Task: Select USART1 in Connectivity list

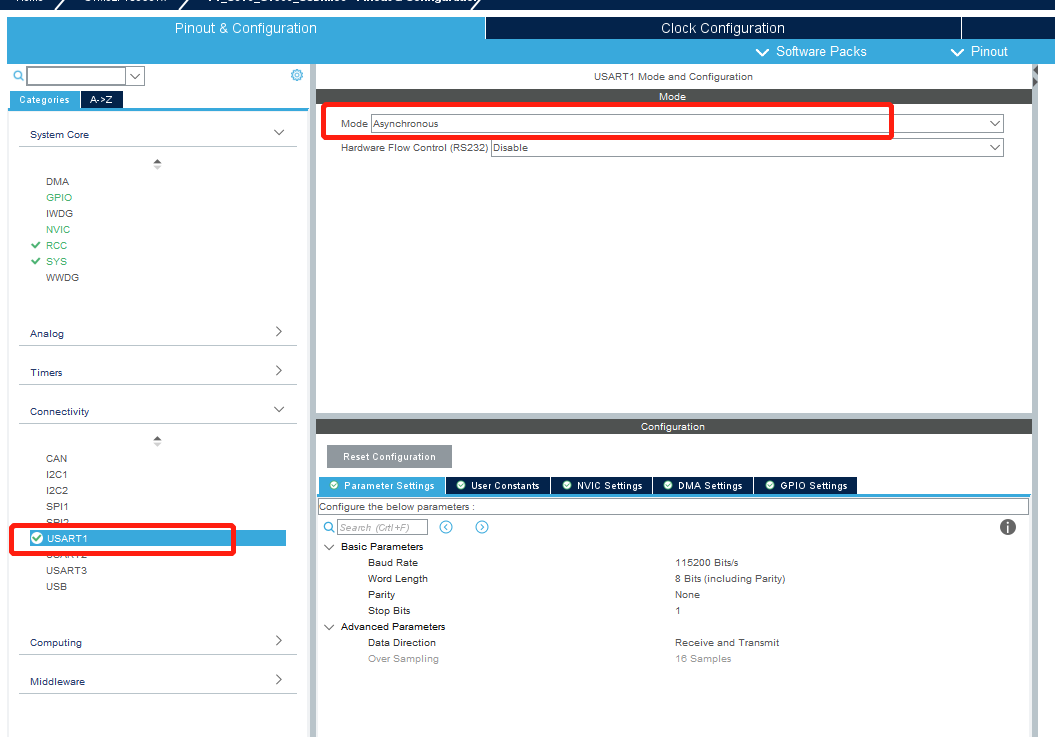Action: pyautogui.click(x=158, y=538)
